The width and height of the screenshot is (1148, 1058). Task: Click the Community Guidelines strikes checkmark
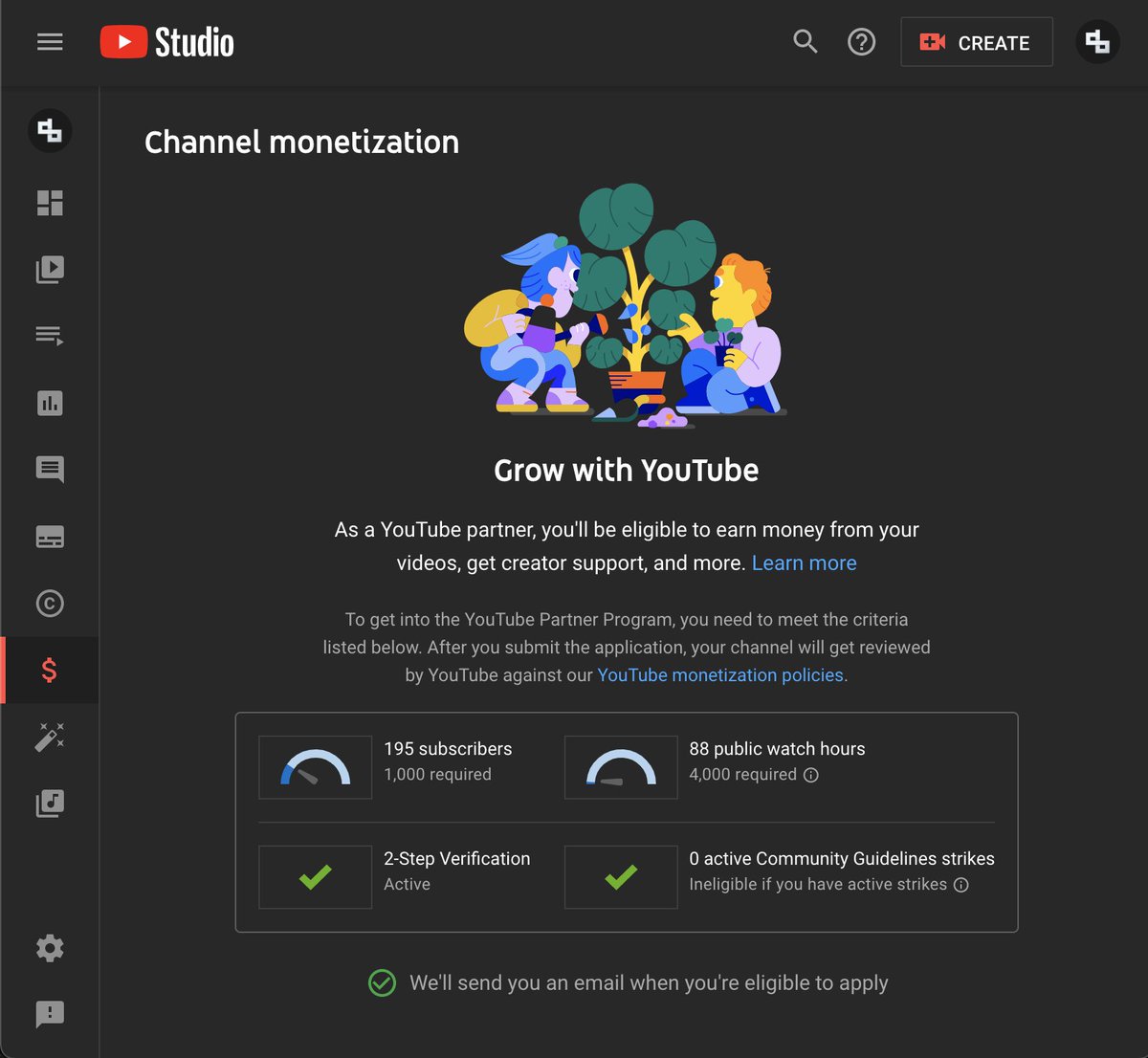pyautogui.click(x=621, y=876)
